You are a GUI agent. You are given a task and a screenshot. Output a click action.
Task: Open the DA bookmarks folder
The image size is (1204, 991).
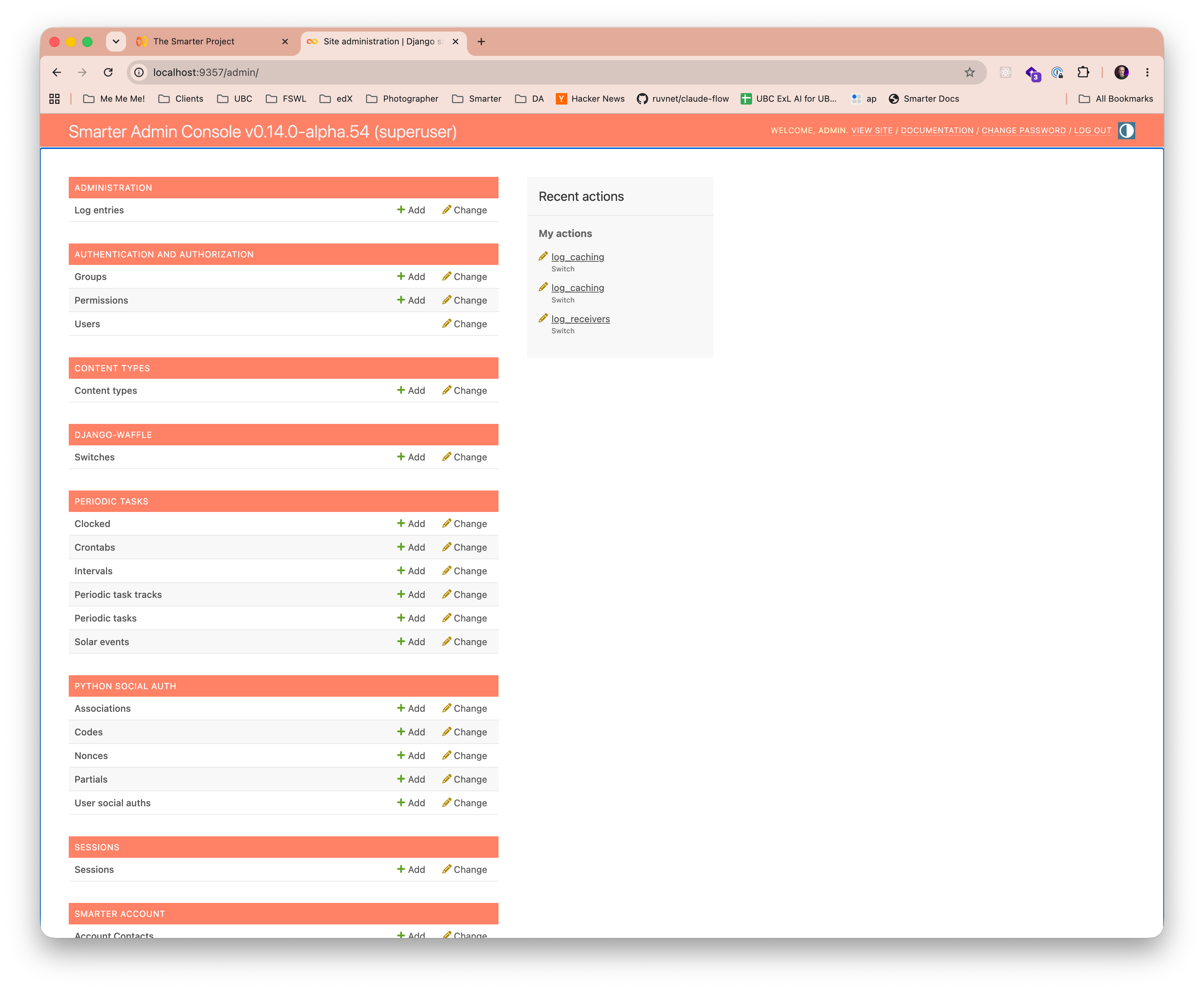pyautogui.click(x=529, y=99)
